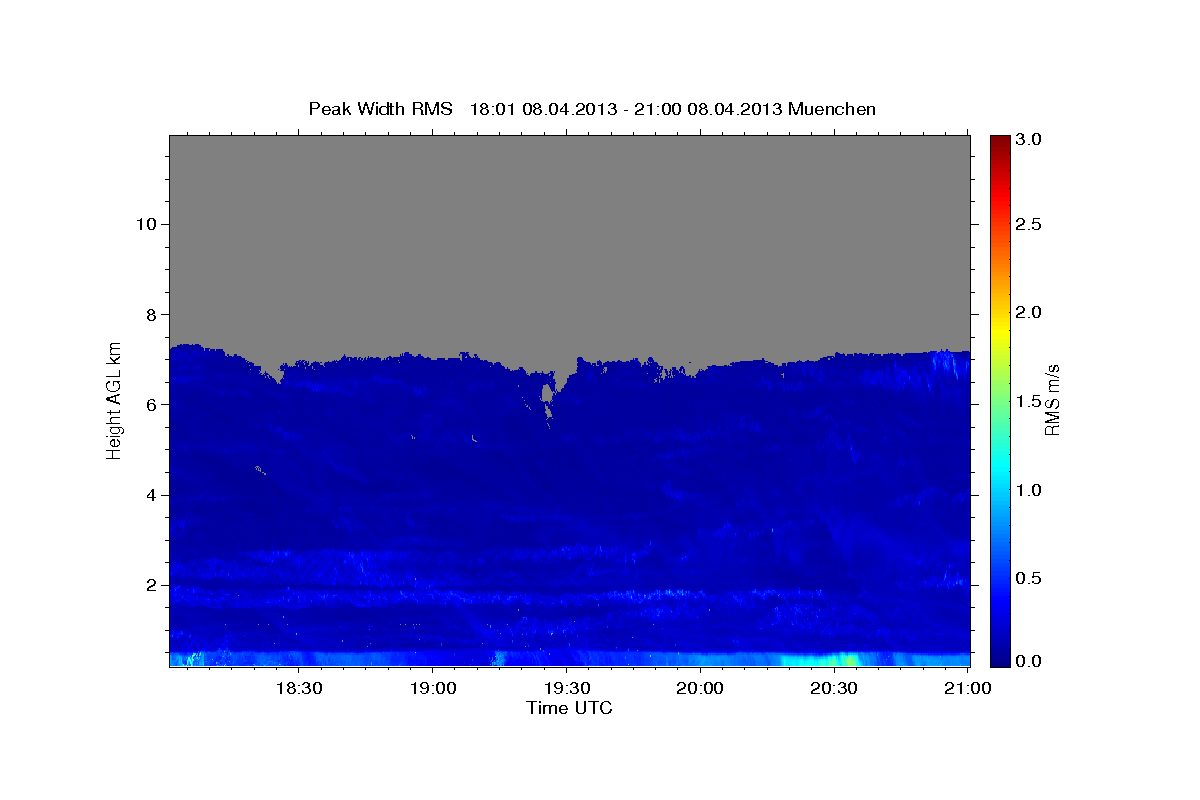Click the colorbar value 0.0

point(1028,661)
